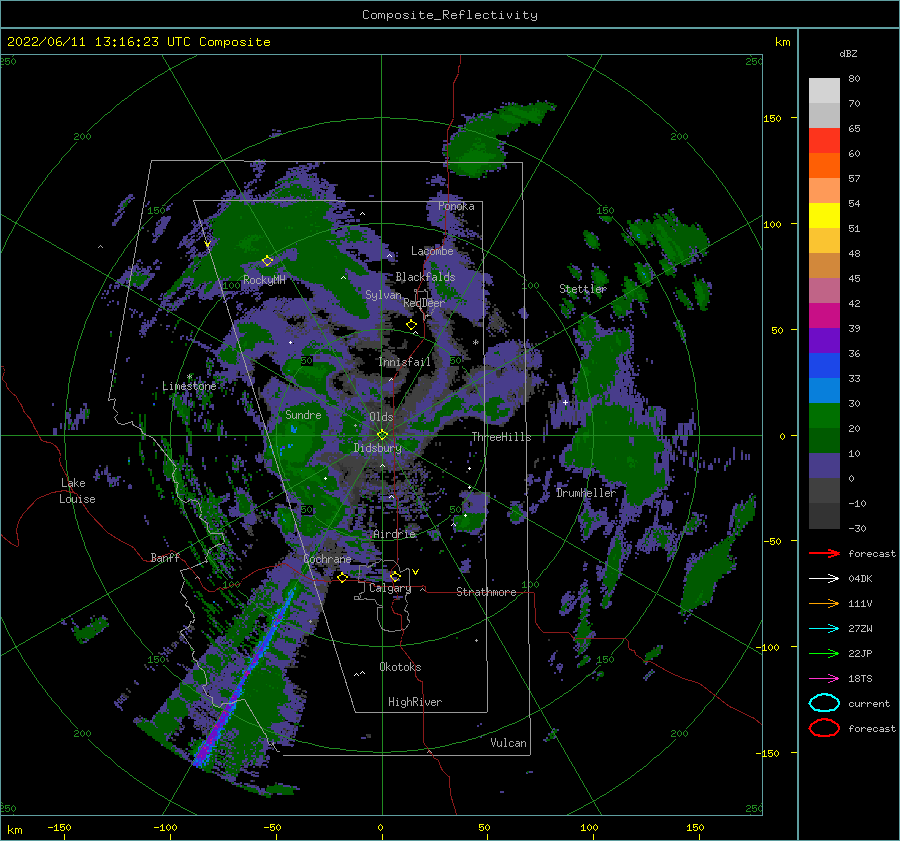Click the Olds city label
This screenshot has height=841, width=900.
[381, 417]
